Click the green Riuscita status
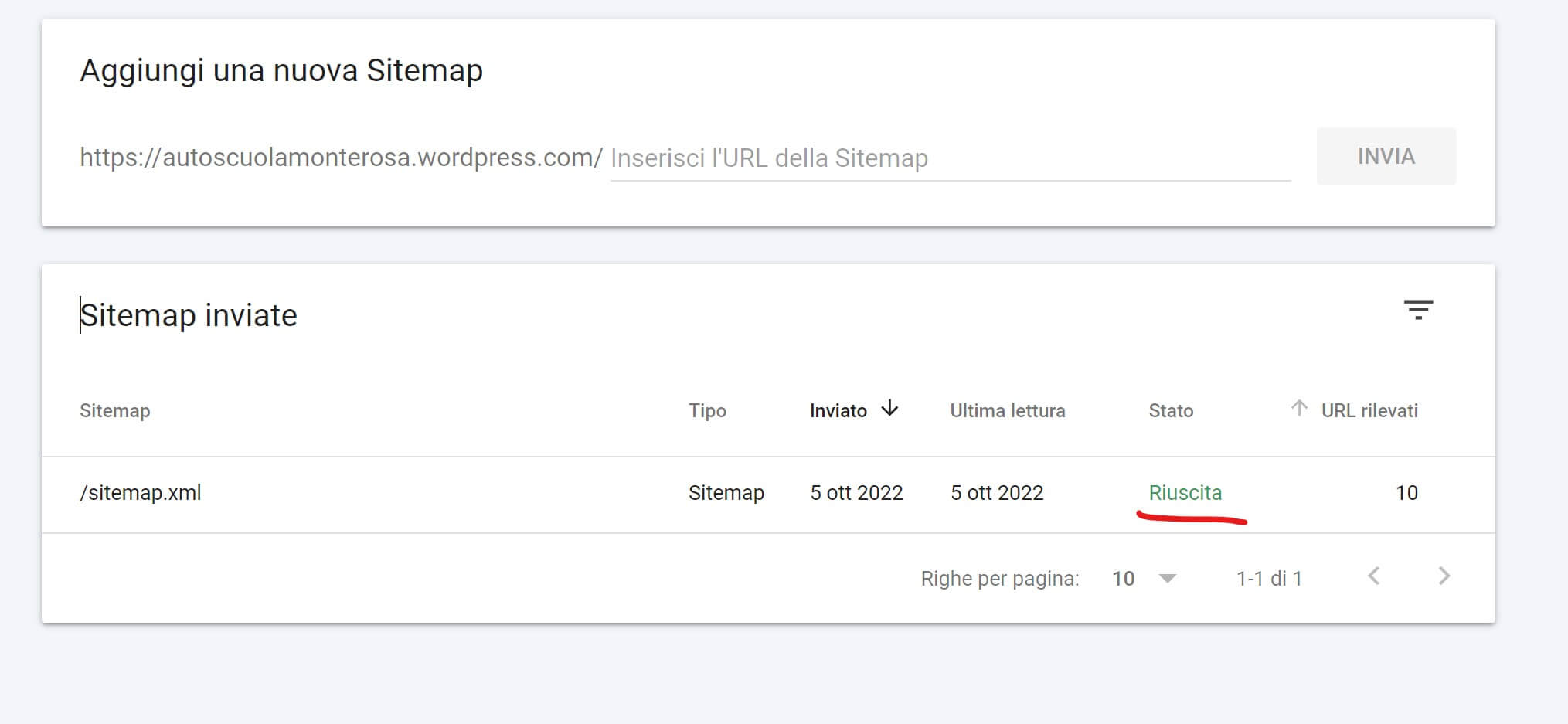 click(x=1185, y=493)
